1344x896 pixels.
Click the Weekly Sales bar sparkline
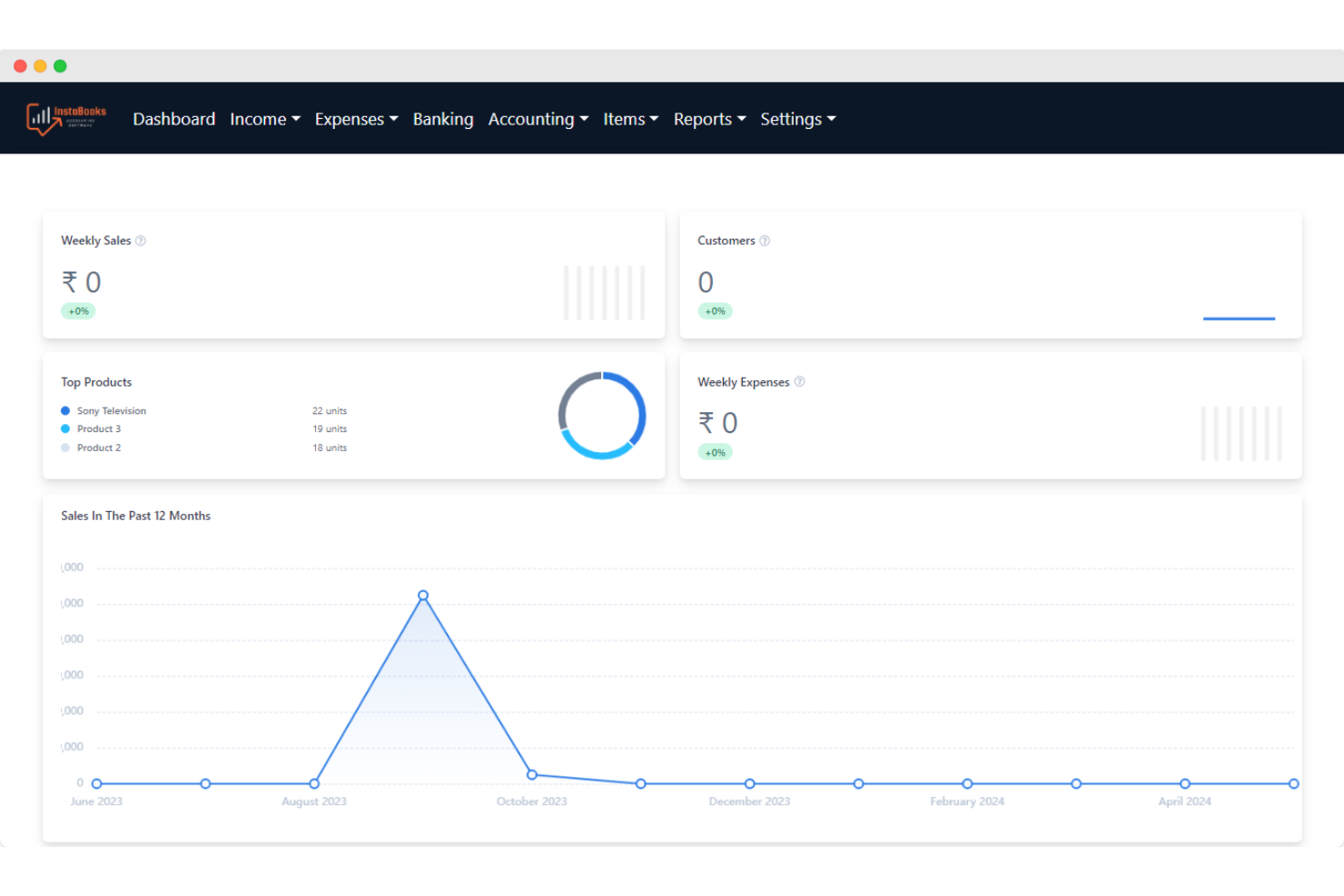604,292
